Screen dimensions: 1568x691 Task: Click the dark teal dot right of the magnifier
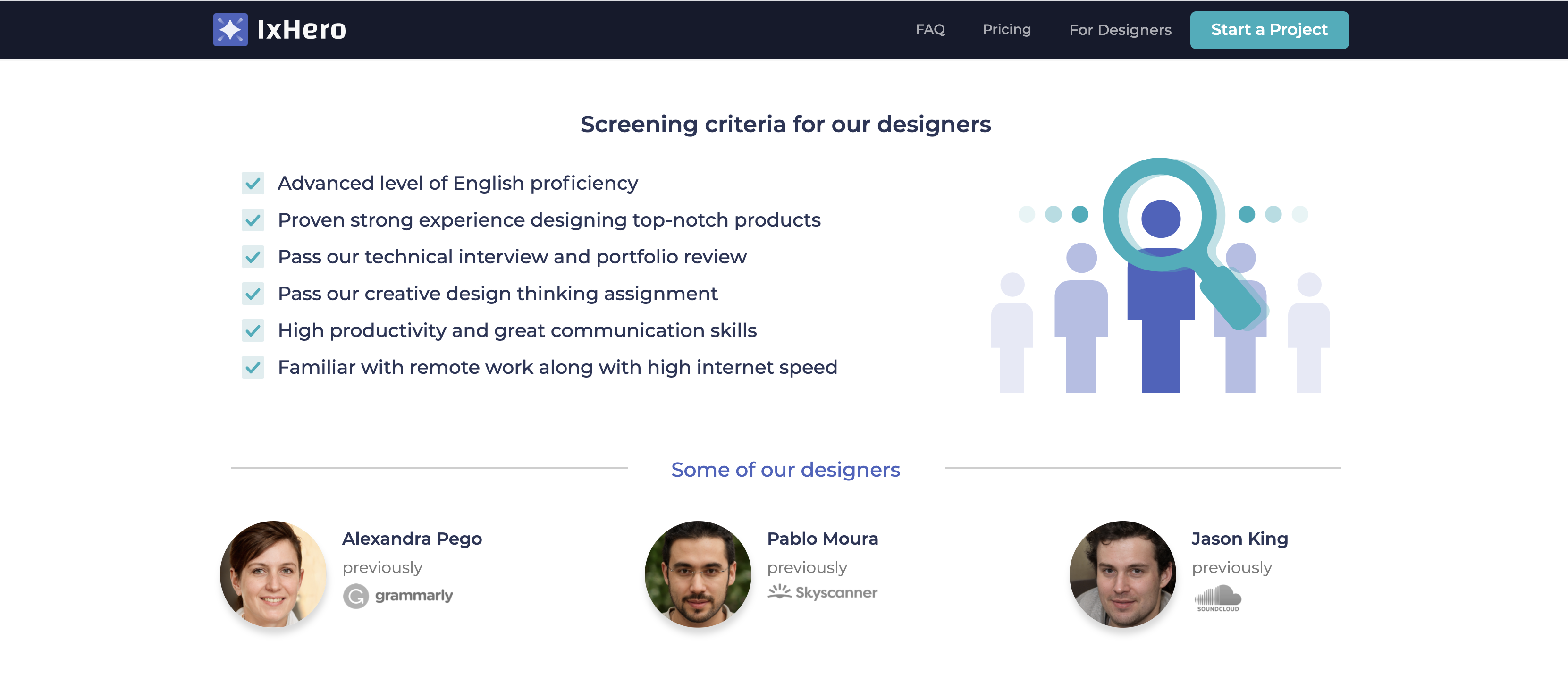pos(1247,214)
